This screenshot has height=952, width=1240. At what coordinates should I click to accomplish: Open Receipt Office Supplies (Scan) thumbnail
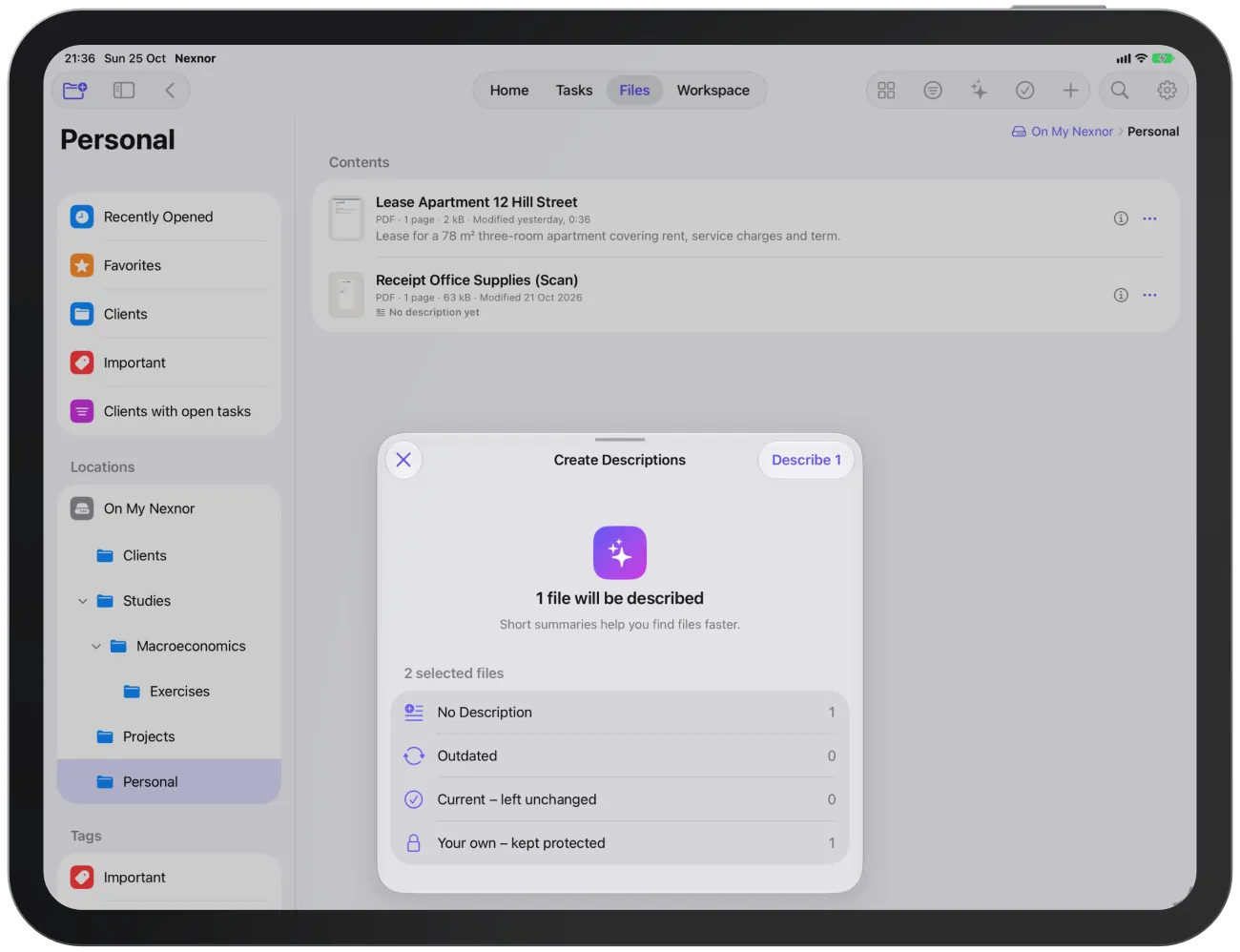(346, 296)
